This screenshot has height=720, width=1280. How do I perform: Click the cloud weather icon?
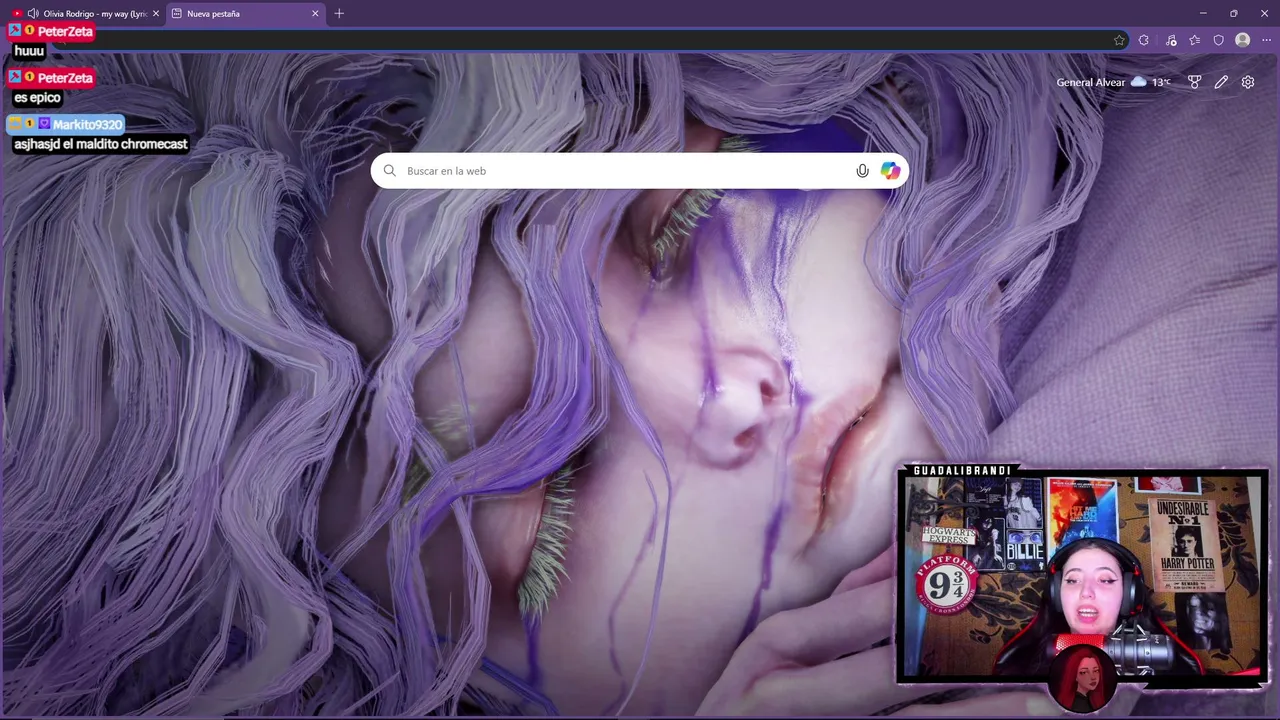pos(1138,82)
